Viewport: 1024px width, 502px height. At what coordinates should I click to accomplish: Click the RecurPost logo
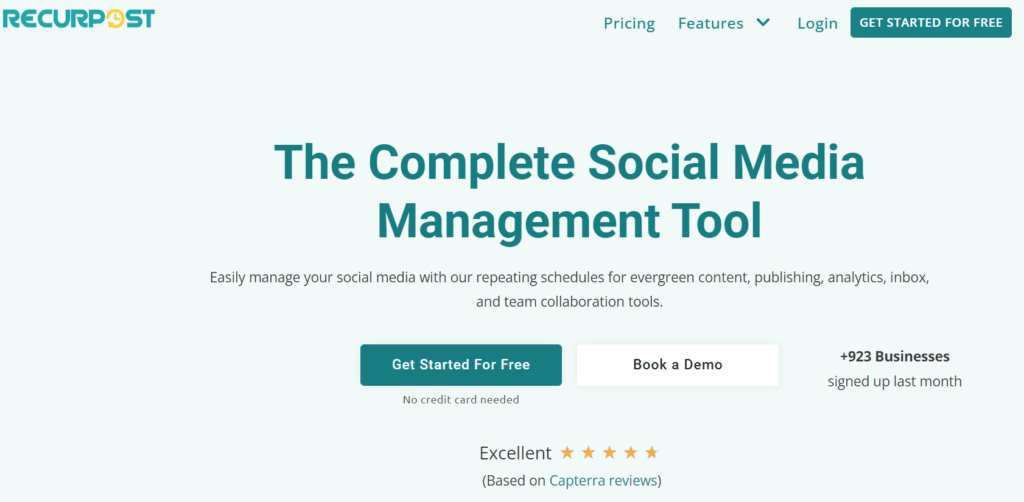coord(78,18)
